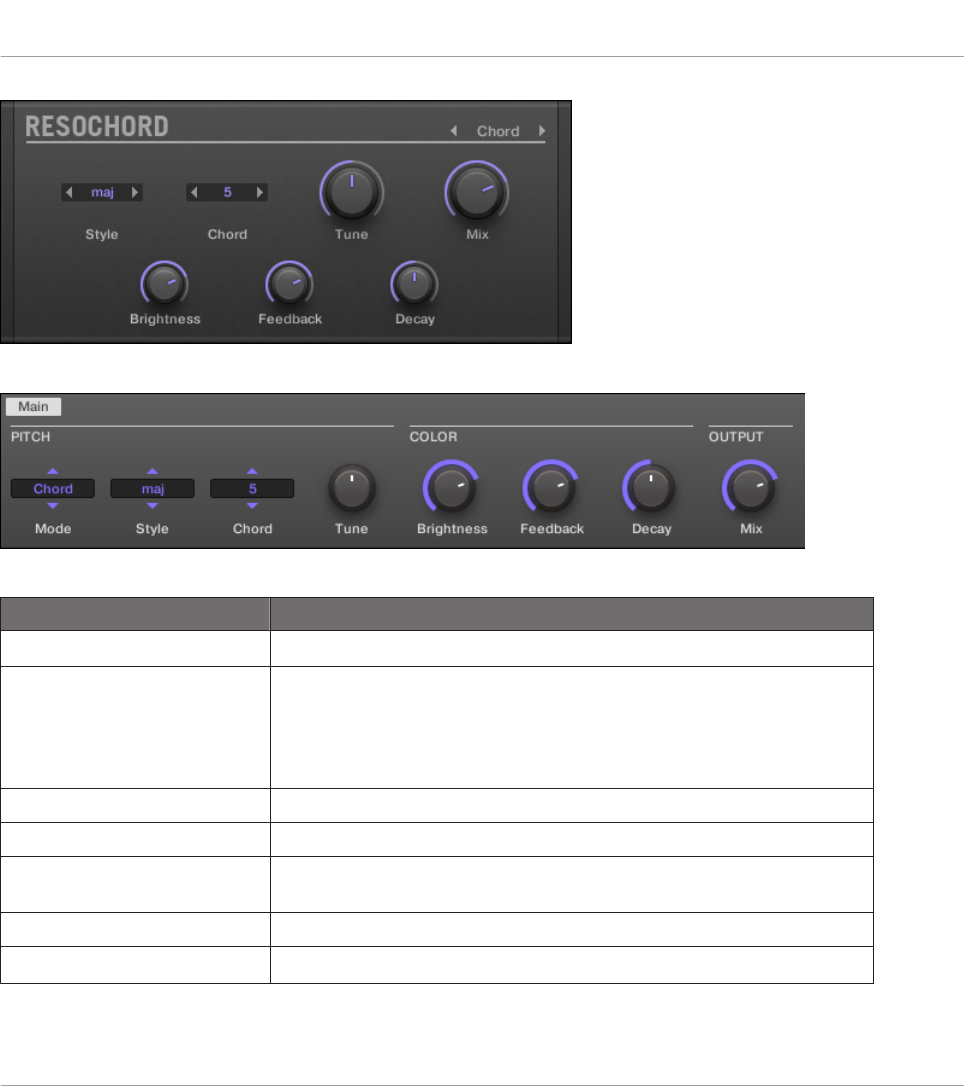Click the Decay knob in the COLOR section
Screen dimensions: 965x1086
[650, 488]
